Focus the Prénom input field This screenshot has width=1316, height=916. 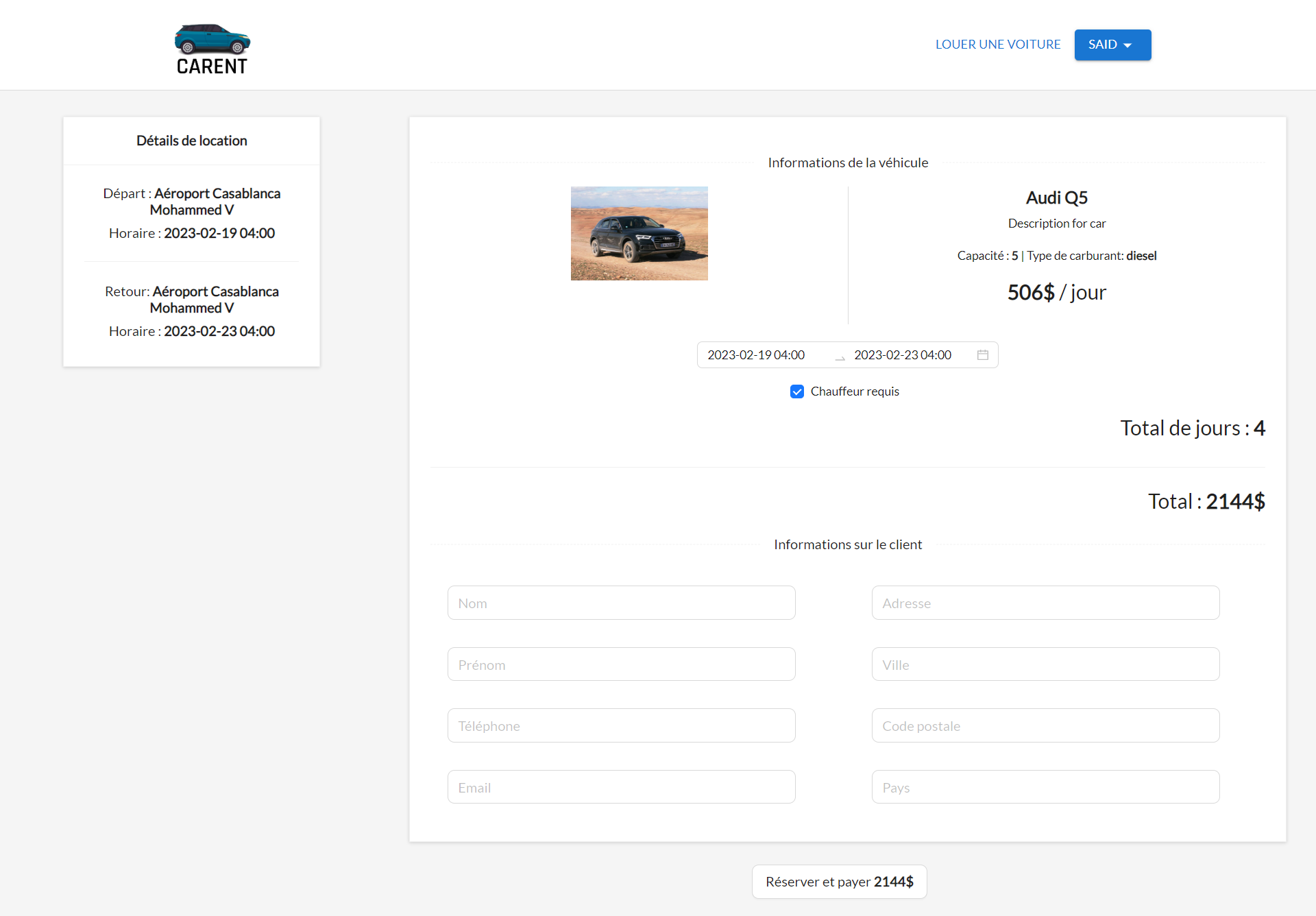point(621,664)
